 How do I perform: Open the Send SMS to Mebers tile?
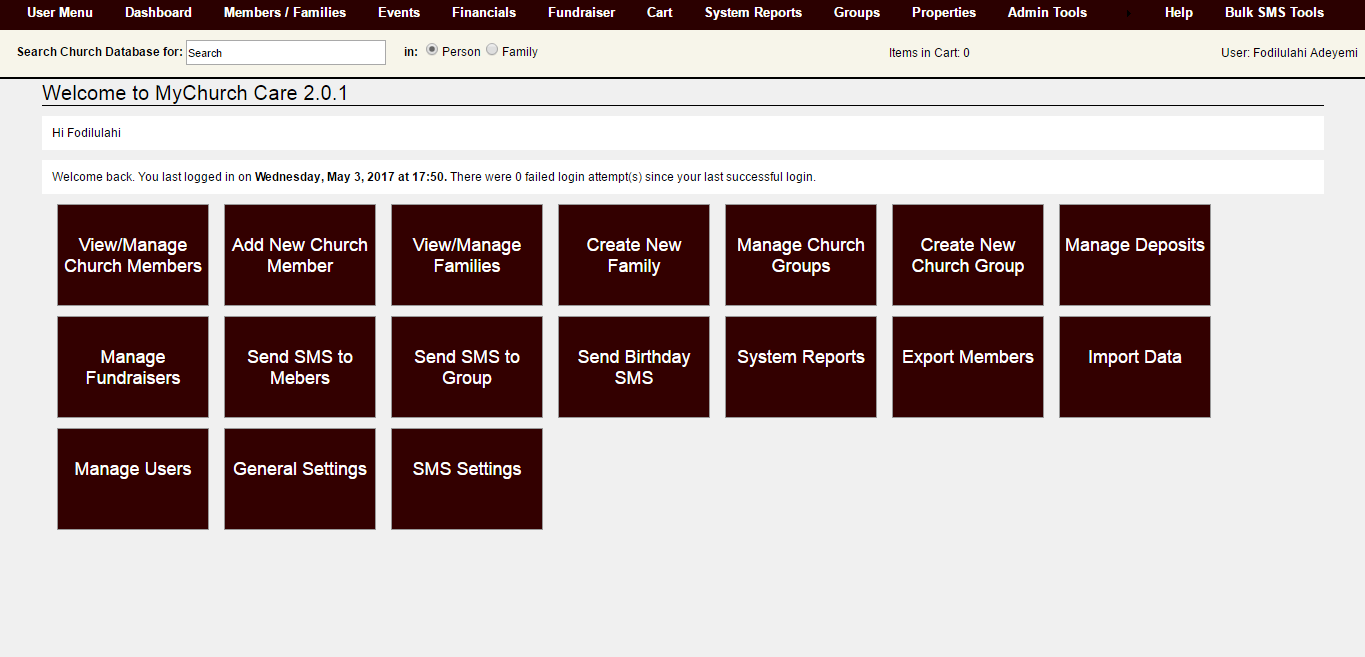pos(300,367)
